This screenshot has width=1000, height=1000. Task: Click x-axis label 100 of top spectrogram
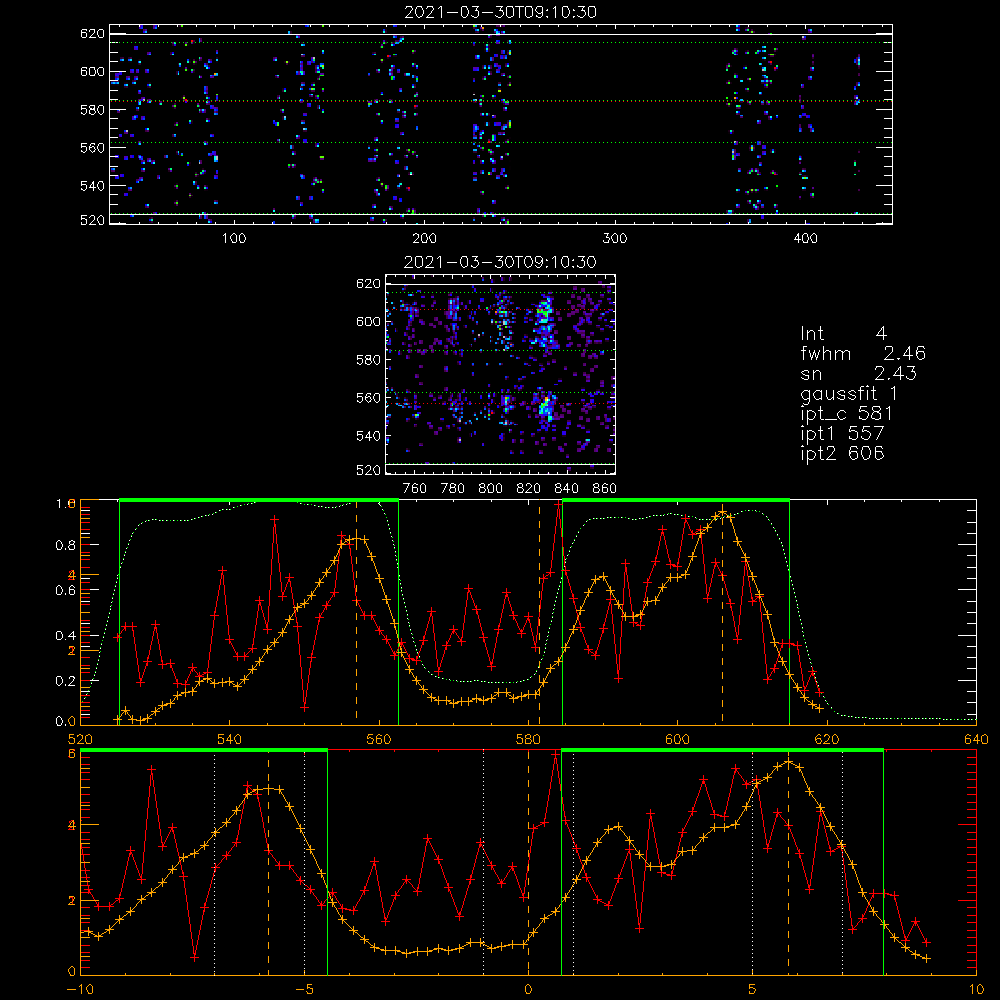[234, 239]
